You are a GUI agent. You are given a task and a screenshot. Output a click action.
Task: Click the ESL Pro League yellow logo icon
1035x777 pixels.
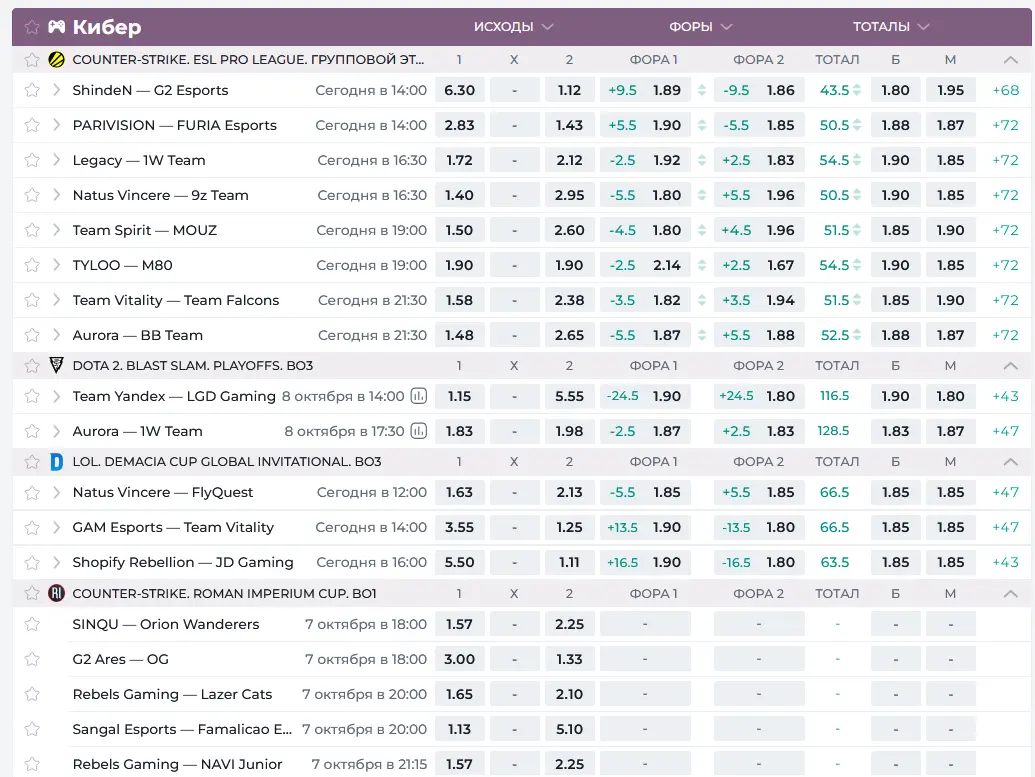57,59
